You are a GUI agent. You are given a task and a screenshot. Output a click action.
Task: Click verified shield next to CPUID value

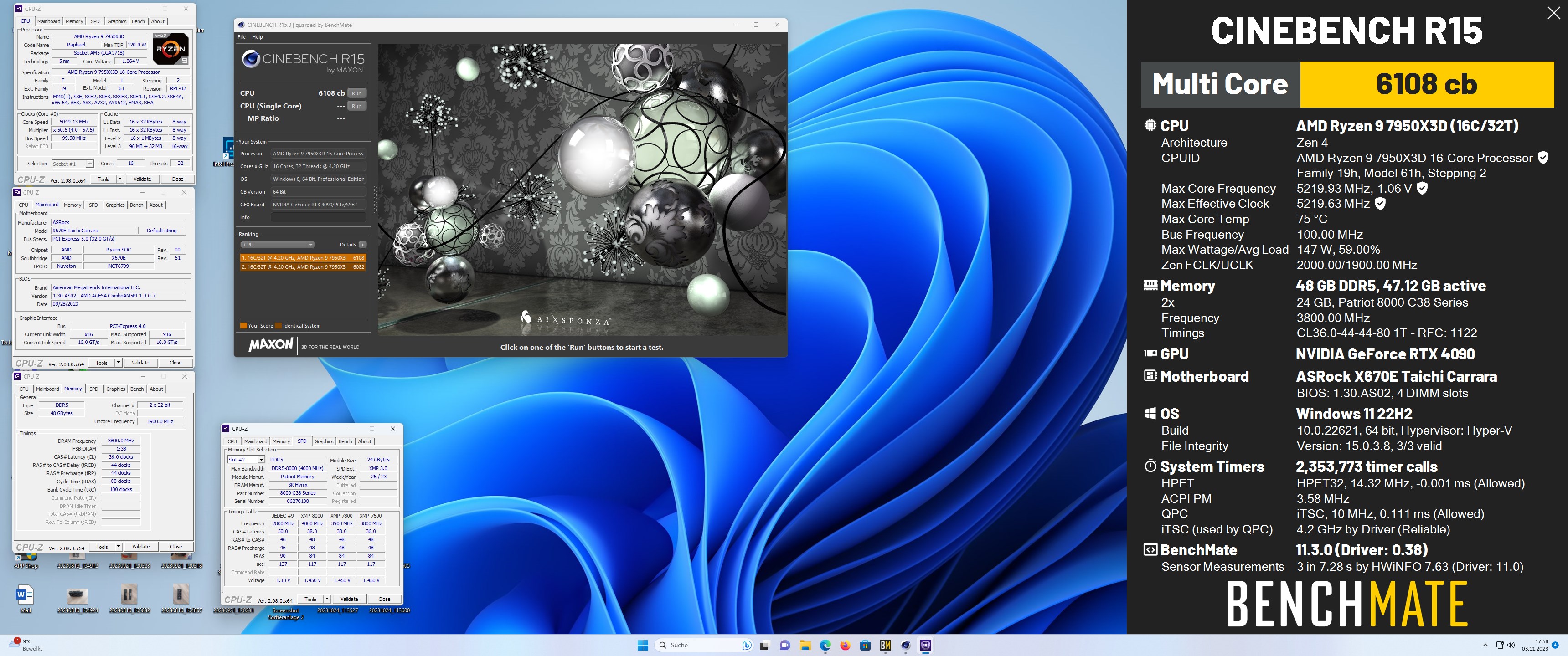[x=1543, y=158]
